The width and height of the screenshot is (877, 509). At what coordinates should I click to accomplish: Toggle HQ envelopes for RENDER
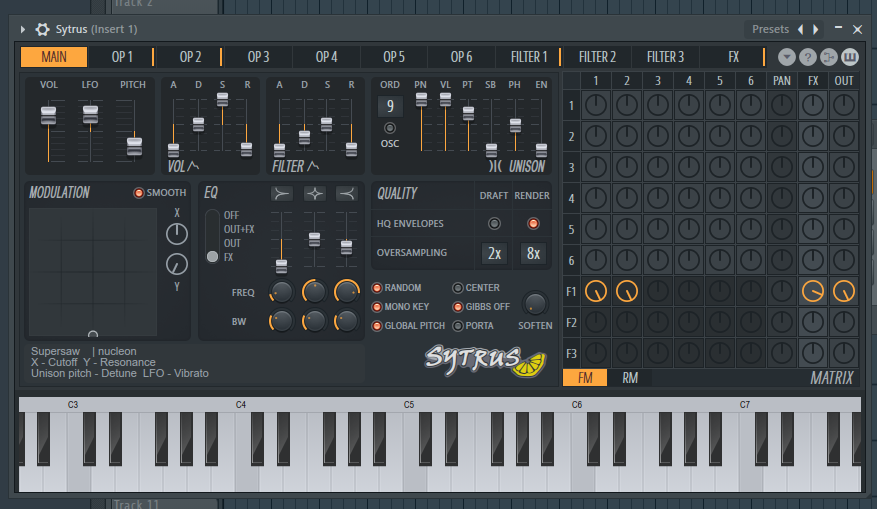click(x=533, y=224)
